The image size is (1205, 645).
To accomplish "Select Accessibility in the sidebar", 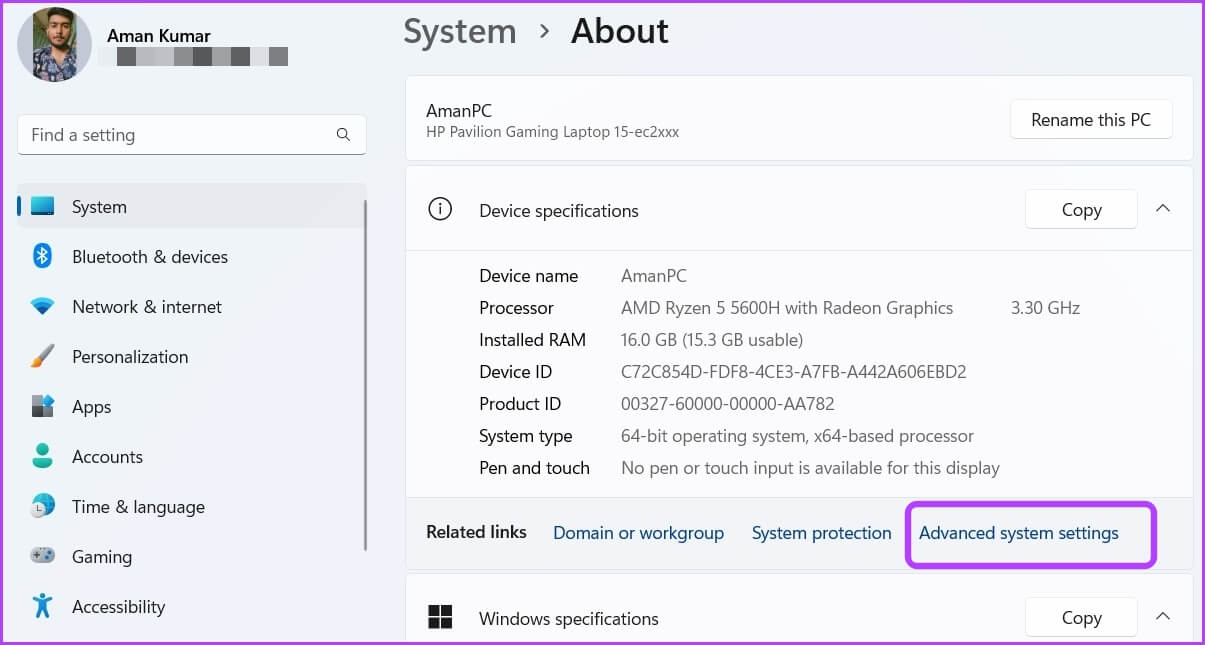I will (191, 607).
